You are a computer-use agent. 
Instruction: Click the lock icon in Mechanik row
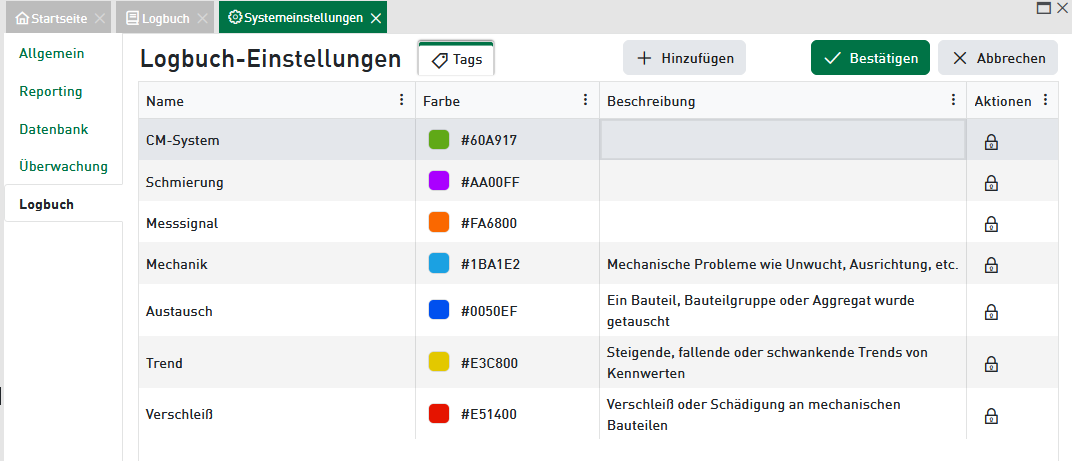tap(991, 265)
